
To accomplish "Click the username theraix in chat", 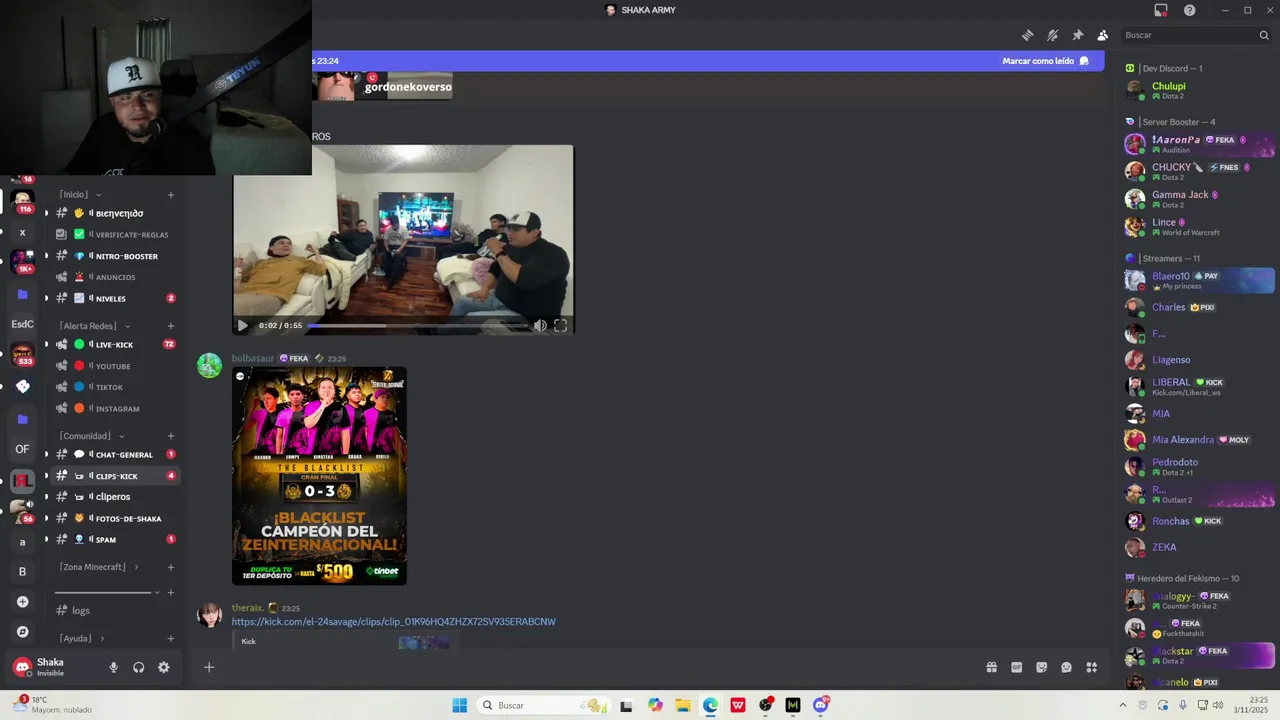I will pos(247,608).
